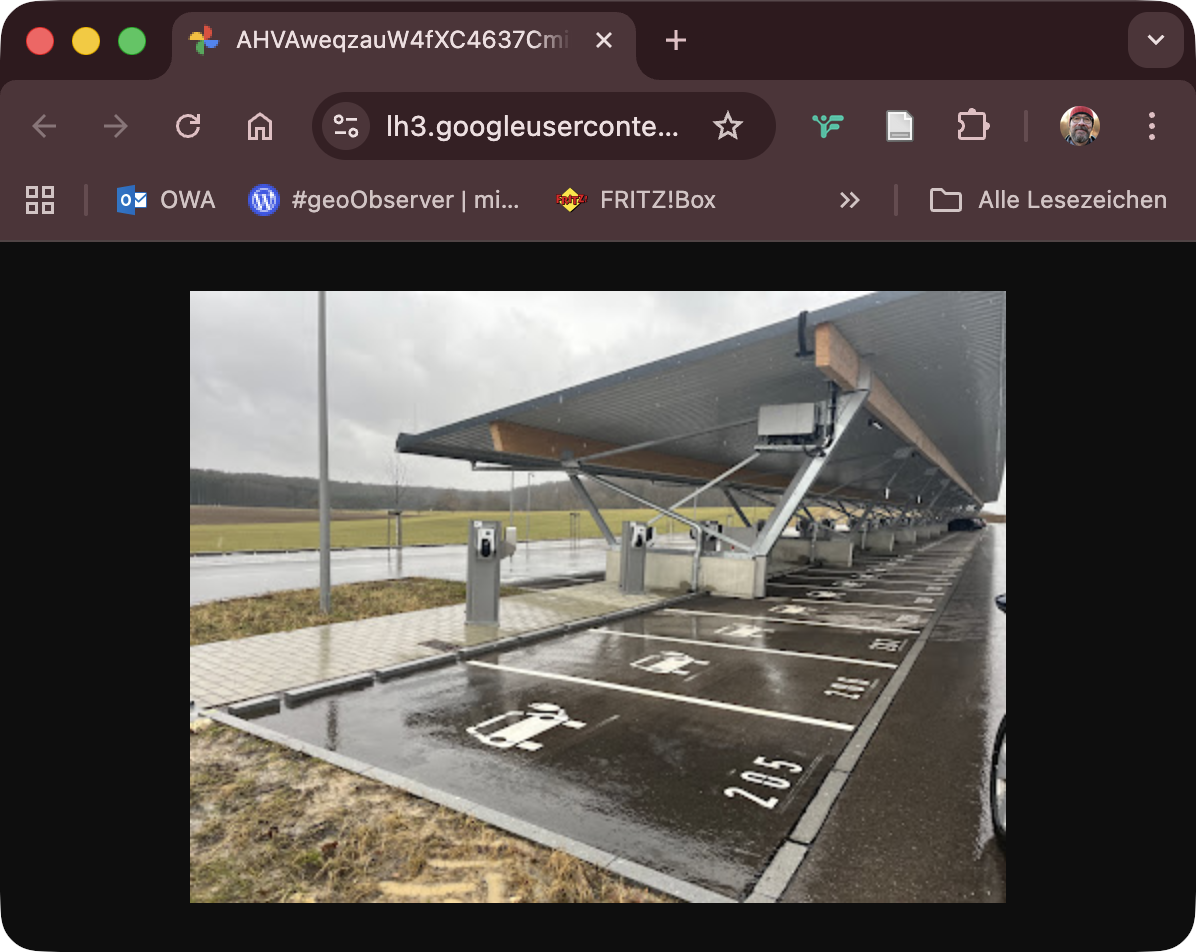
Task: Open site information icon in address bar
Action: click(x=346, y=126)
